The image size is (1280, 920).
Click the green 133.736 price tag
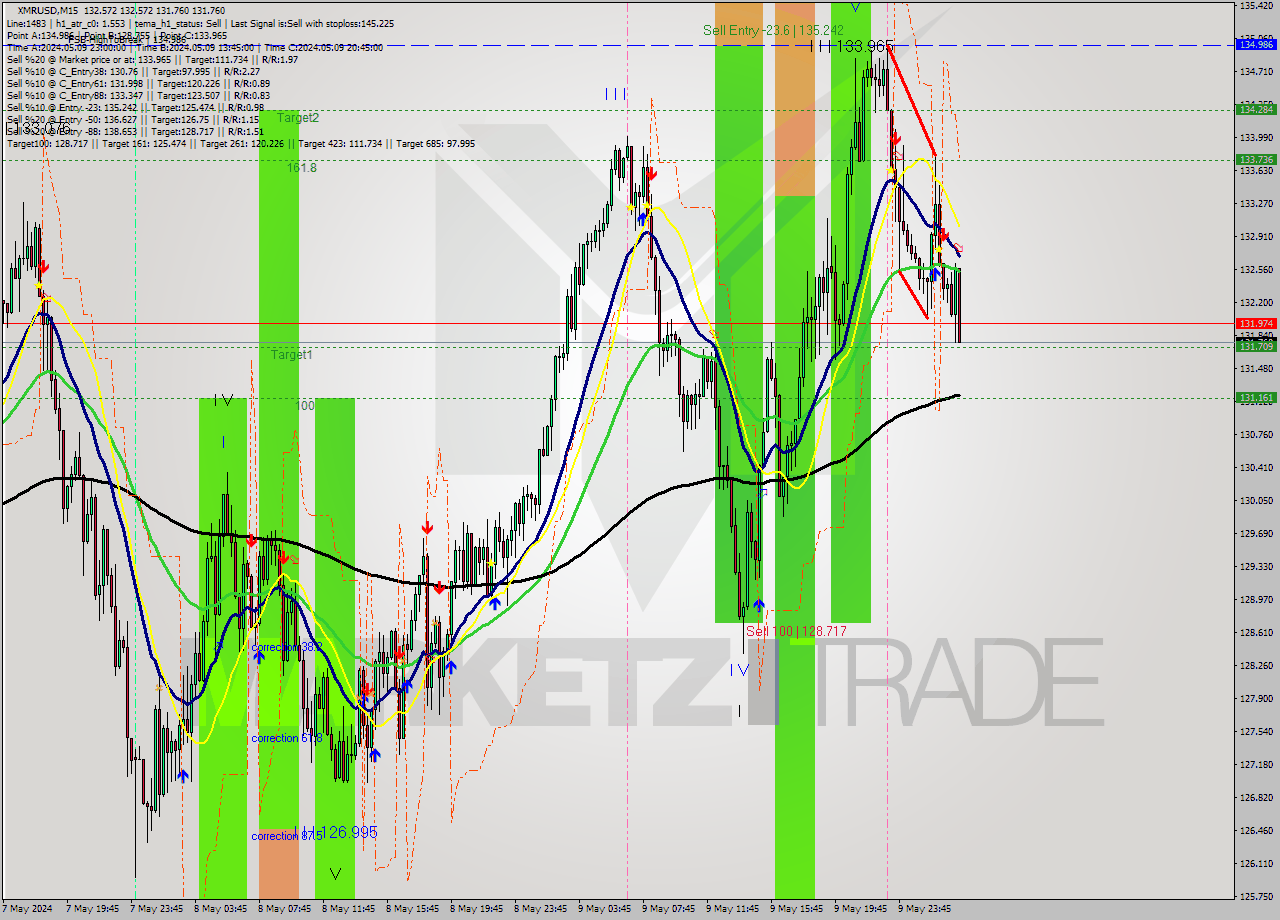click(1256, 159)
